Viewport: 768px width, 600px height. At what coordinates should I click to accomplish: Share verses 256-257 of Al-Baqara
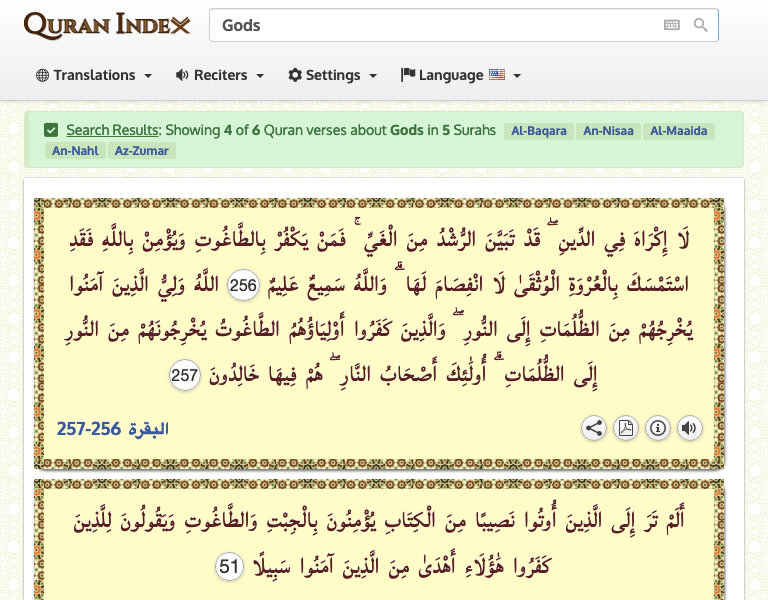coord(594,428)
